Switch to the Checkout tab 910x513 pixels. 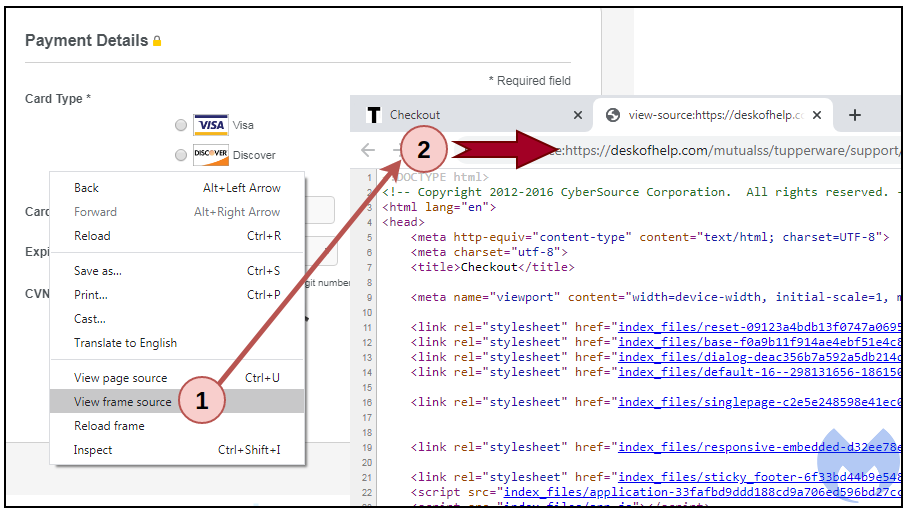pos(450,115)
